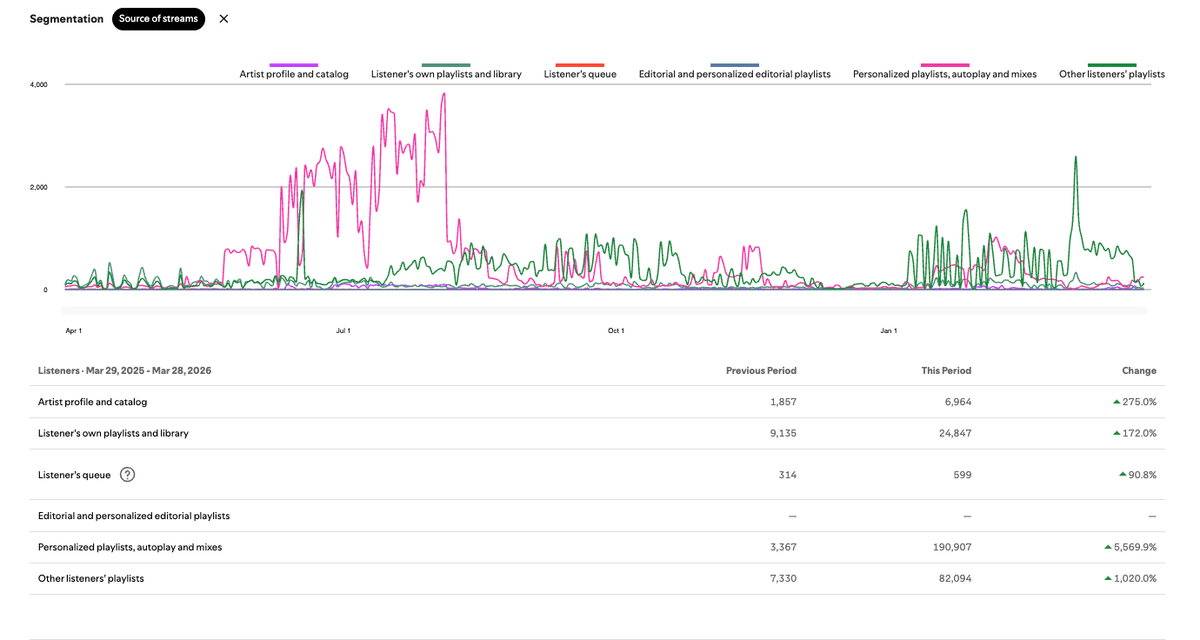
Task: Click the Segmentation heading
Action: pos(67,19)
